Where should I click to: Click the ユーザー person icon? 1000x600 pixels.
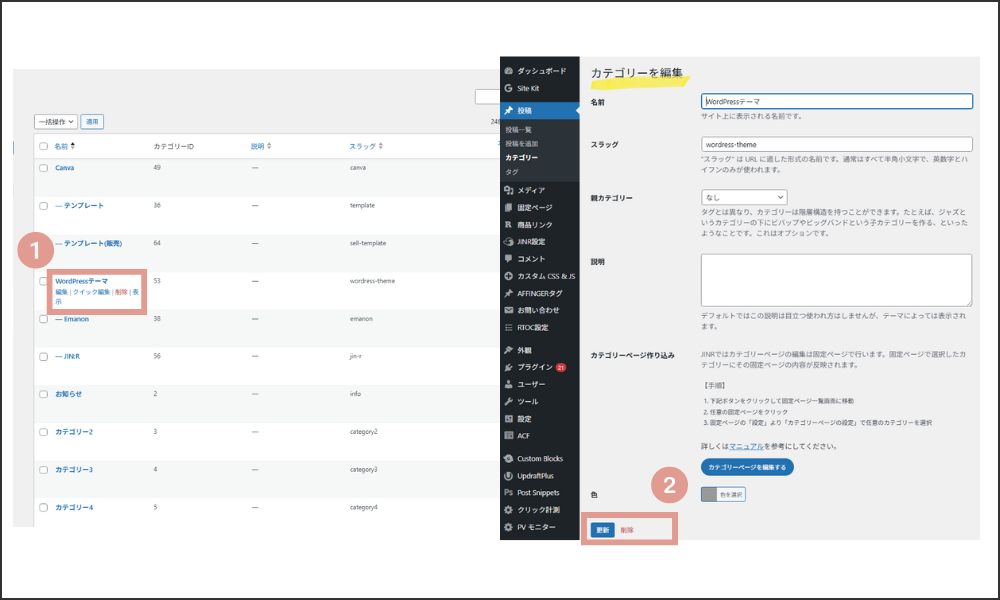[508, 384]
